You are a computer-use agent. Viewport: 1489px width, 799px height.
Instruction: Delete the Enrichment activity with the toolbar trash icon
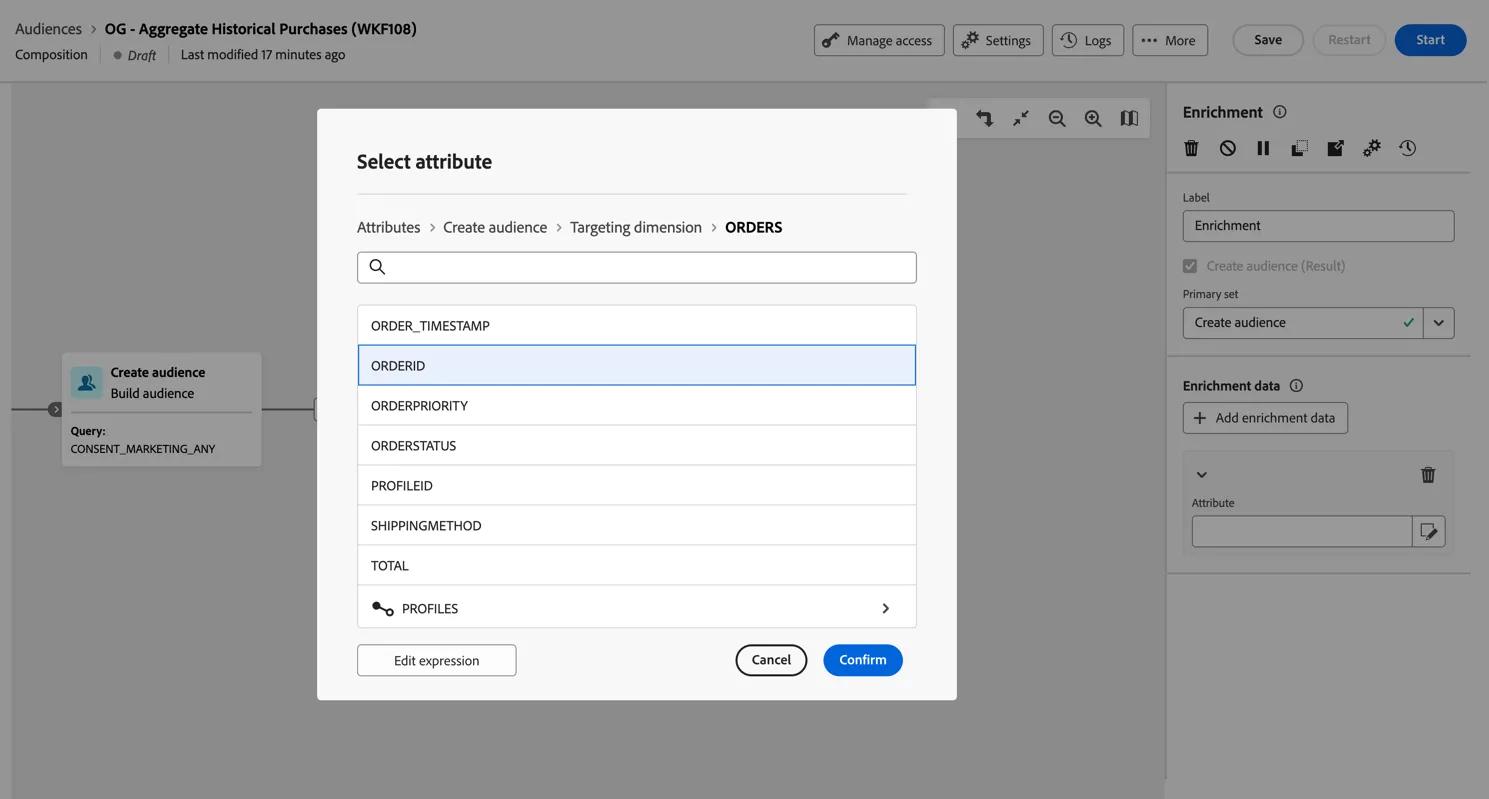(x=1191, y=148)
